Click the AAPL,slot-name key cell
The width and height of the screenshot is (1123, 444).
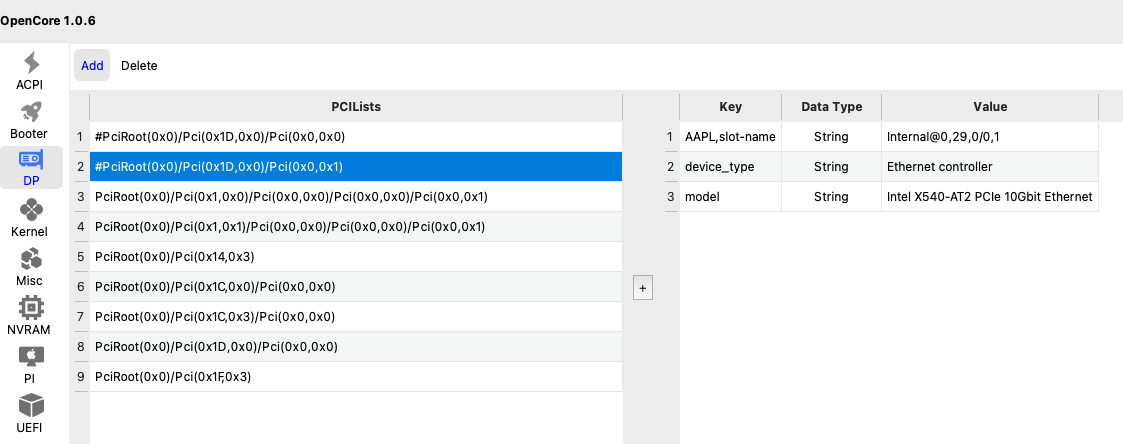(730, 136)
